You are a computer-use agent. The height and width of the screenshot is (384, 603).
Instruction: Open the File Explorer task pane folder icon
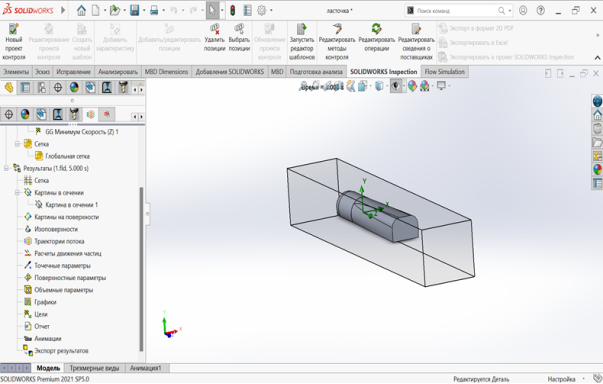coord(597,142)
